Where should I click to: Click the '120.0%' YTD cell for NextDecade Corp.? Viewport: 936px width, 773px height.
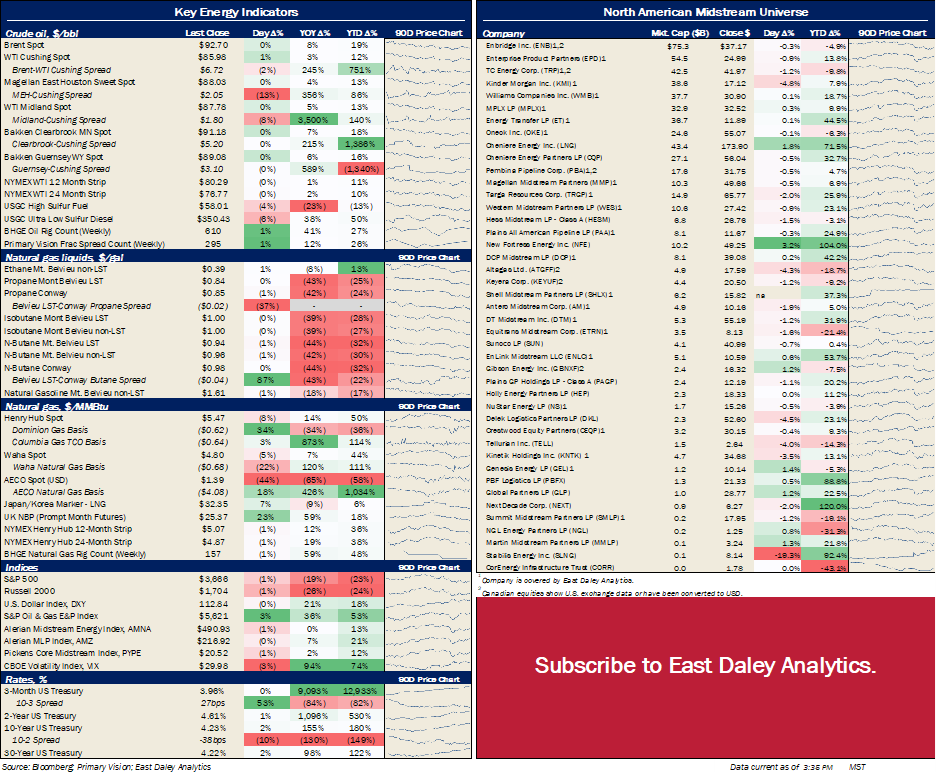(x=824, y=506)
